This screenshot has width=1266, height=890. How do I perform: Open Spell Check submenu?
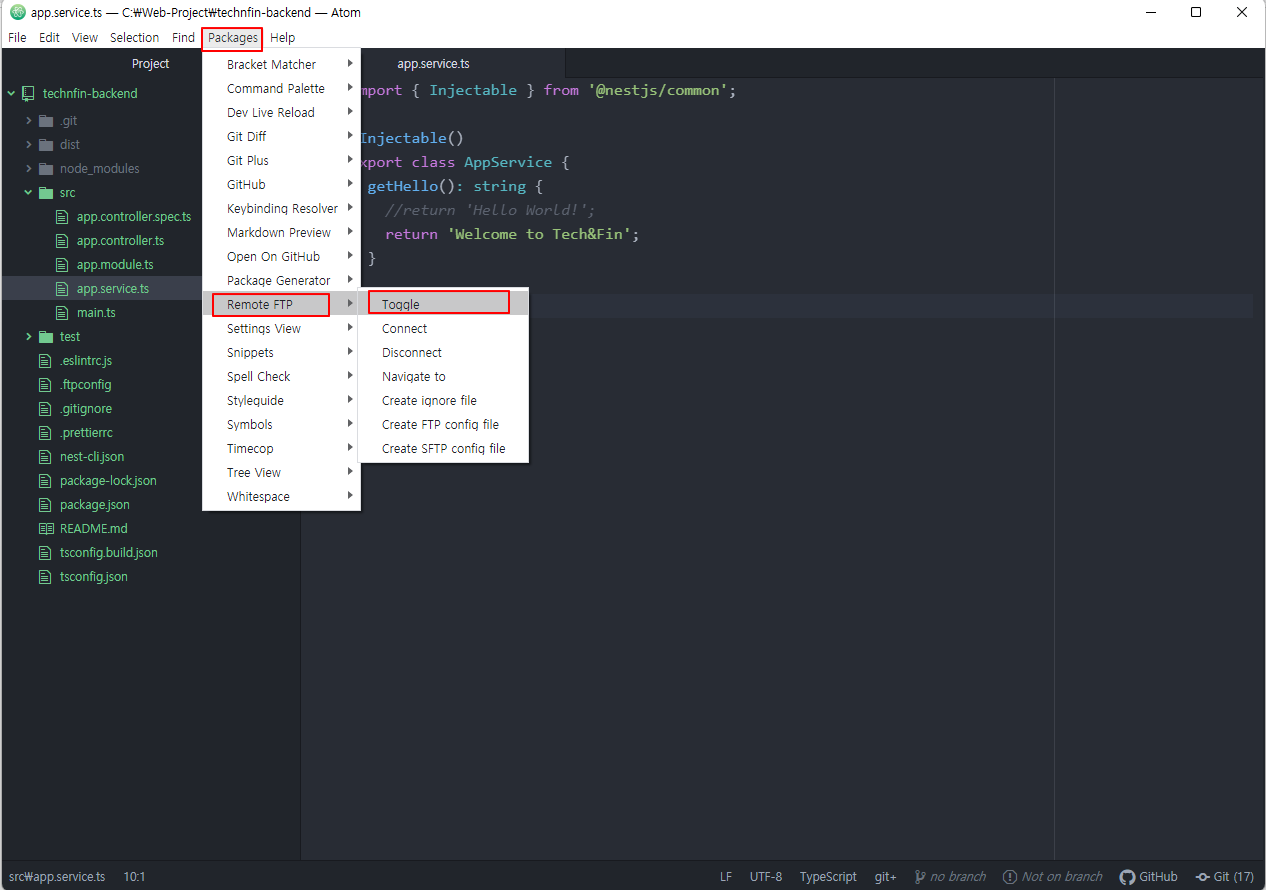[x=281, y=376]
